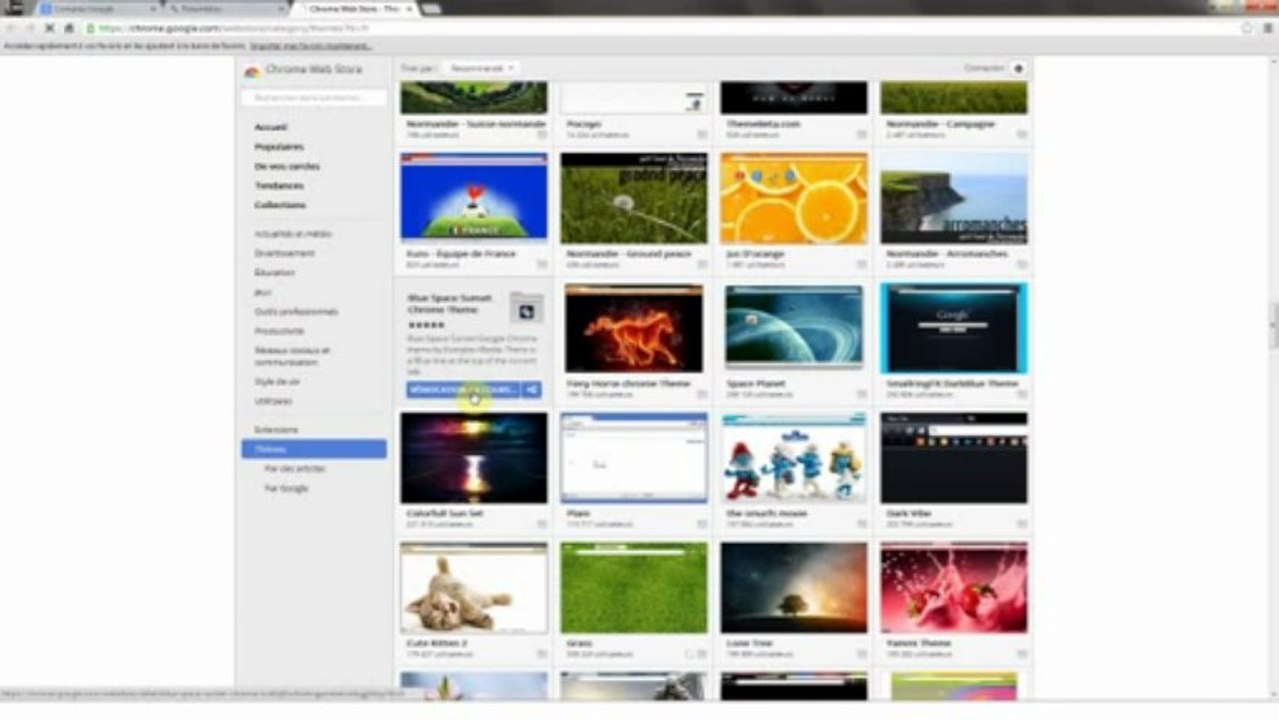Click the small icon beside Plain users count

click(x=700, y=524)
